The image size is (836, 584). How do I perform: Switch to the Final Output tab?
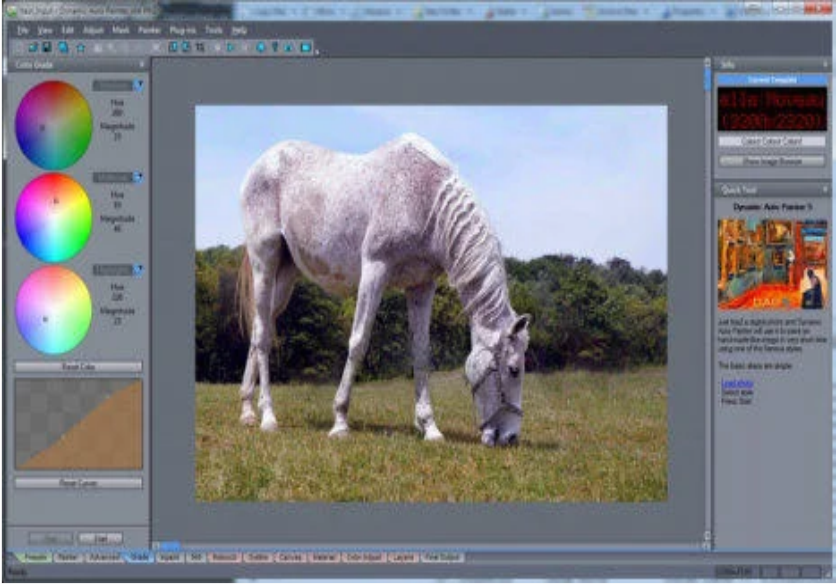click(x=442, y=557)
